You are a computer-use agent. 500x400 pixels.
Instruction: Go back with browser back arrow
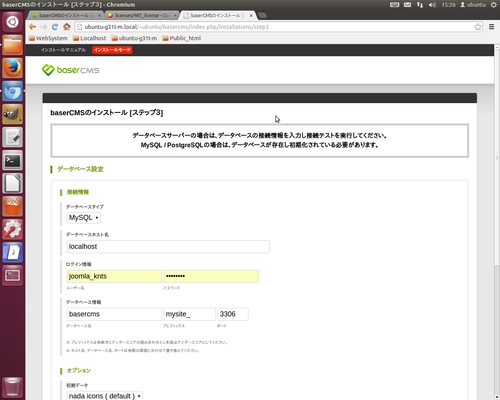tap(32, 27)
